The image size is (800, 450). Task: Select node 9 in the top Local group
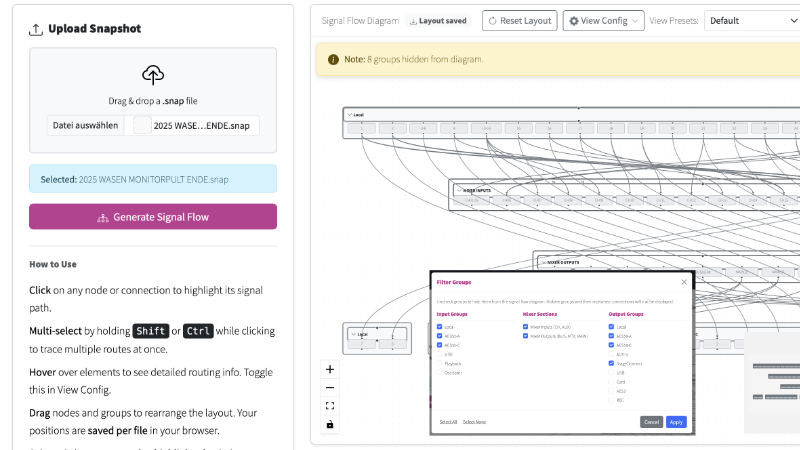pos(454,129)
